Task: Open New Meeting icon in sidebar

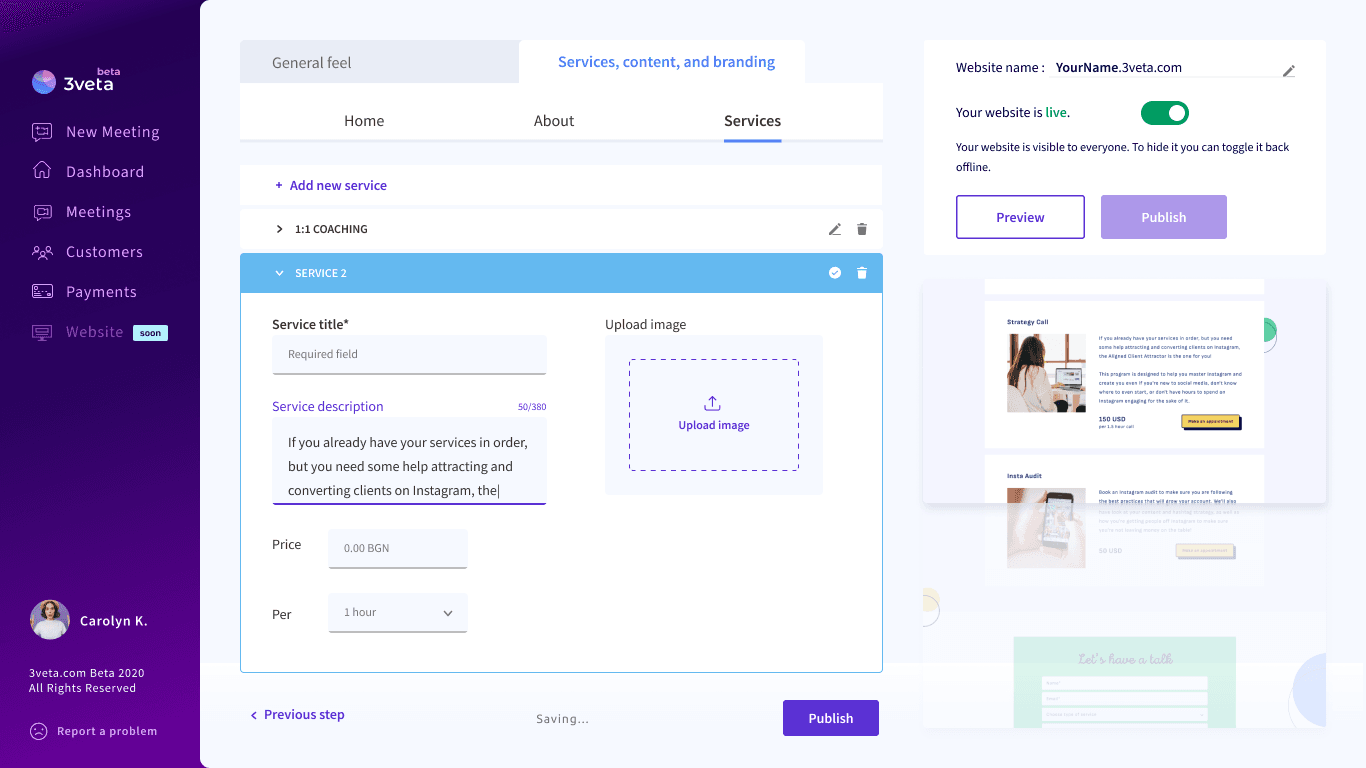Action: 42,131
